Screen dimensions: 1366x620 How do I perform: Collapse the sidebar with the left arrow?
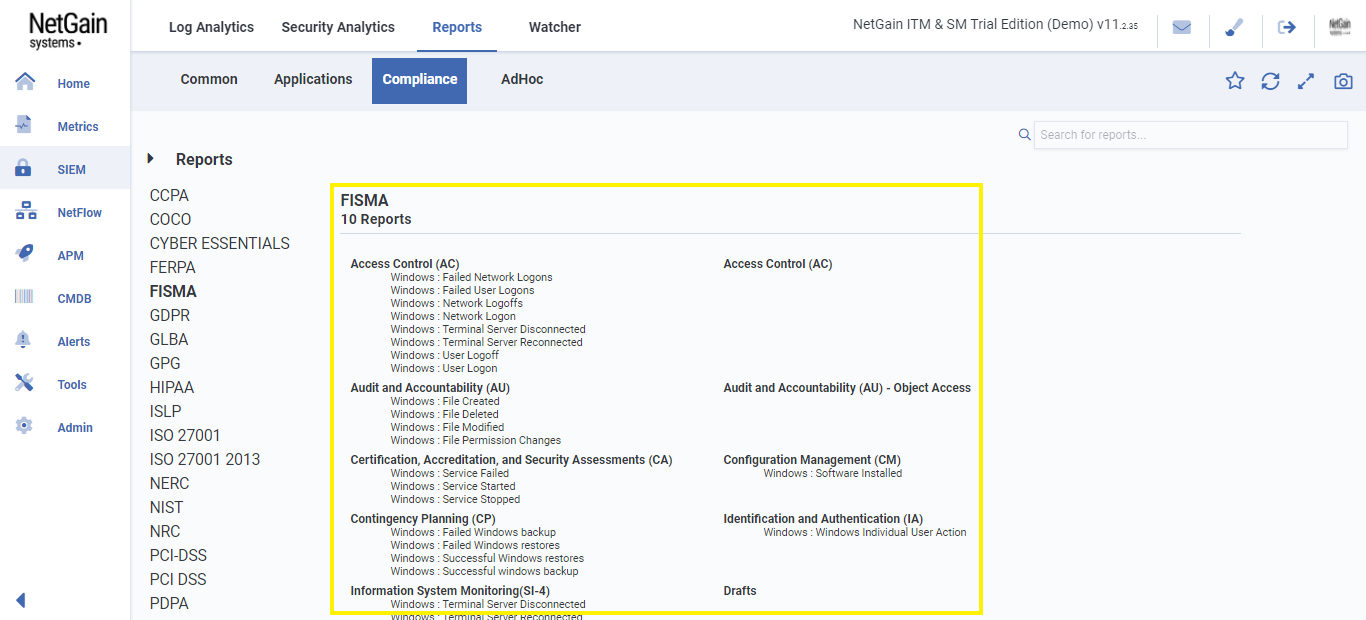(20, 600)
